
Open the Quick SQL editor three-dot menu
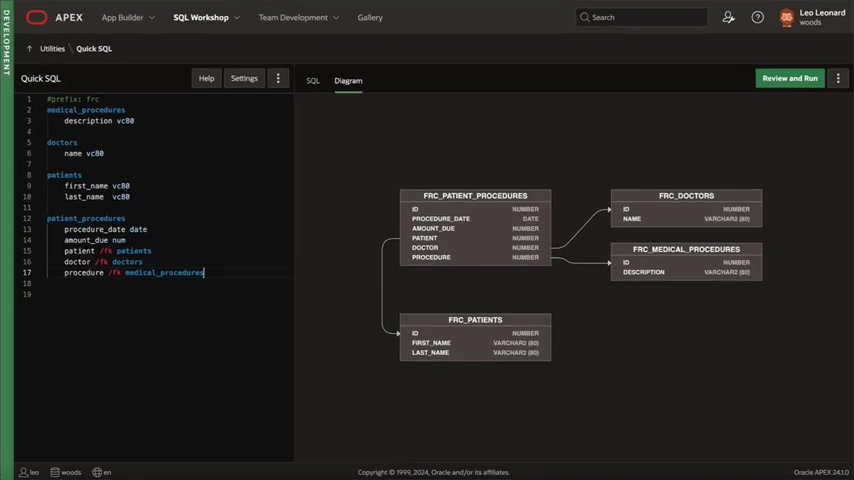coord(278,78)
